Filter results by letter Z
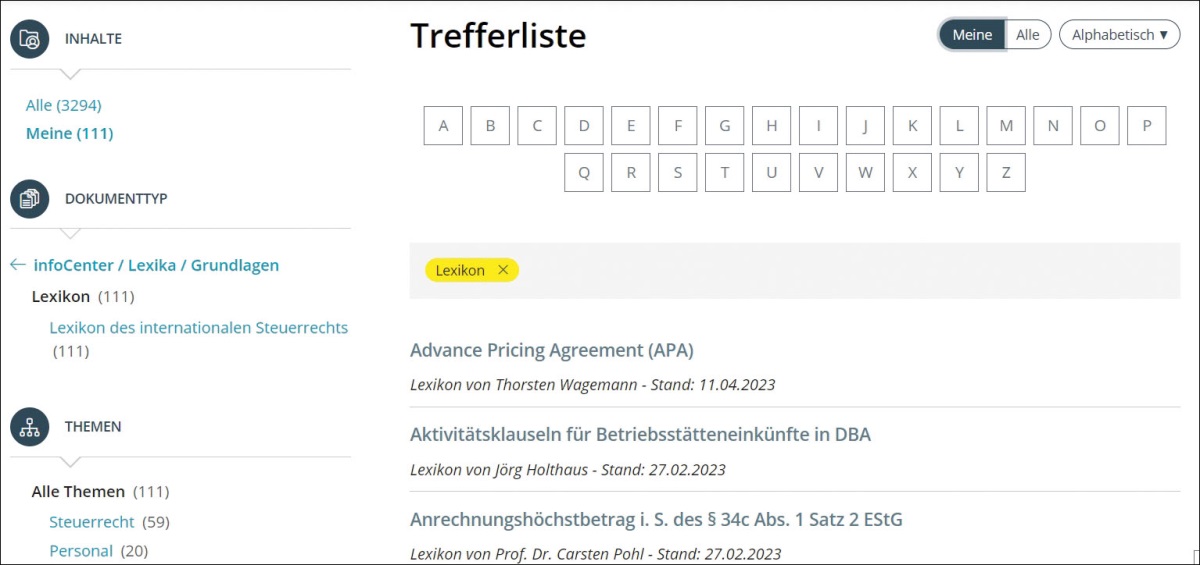This screenshot has height=565, width=1200. [x=1006, y=172]
